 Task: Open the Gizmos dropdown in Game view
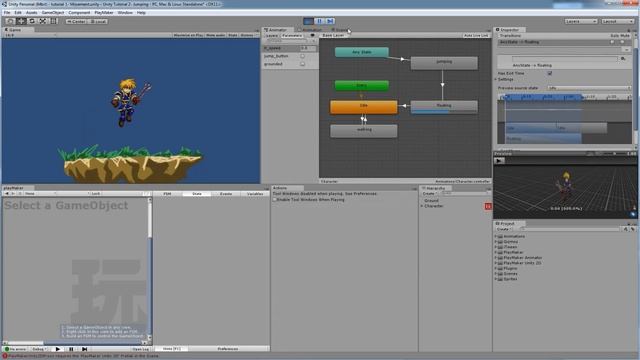click(x=248, y=36)
